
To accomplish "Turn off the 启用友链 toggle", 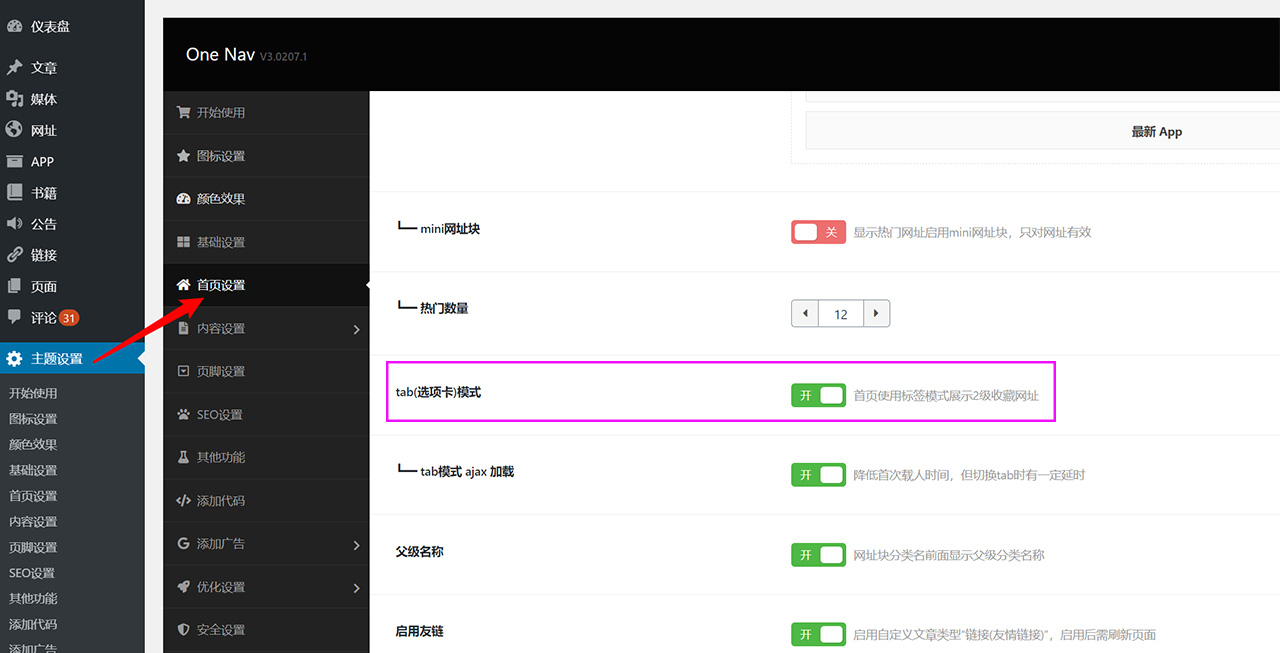I will (818, 634).
